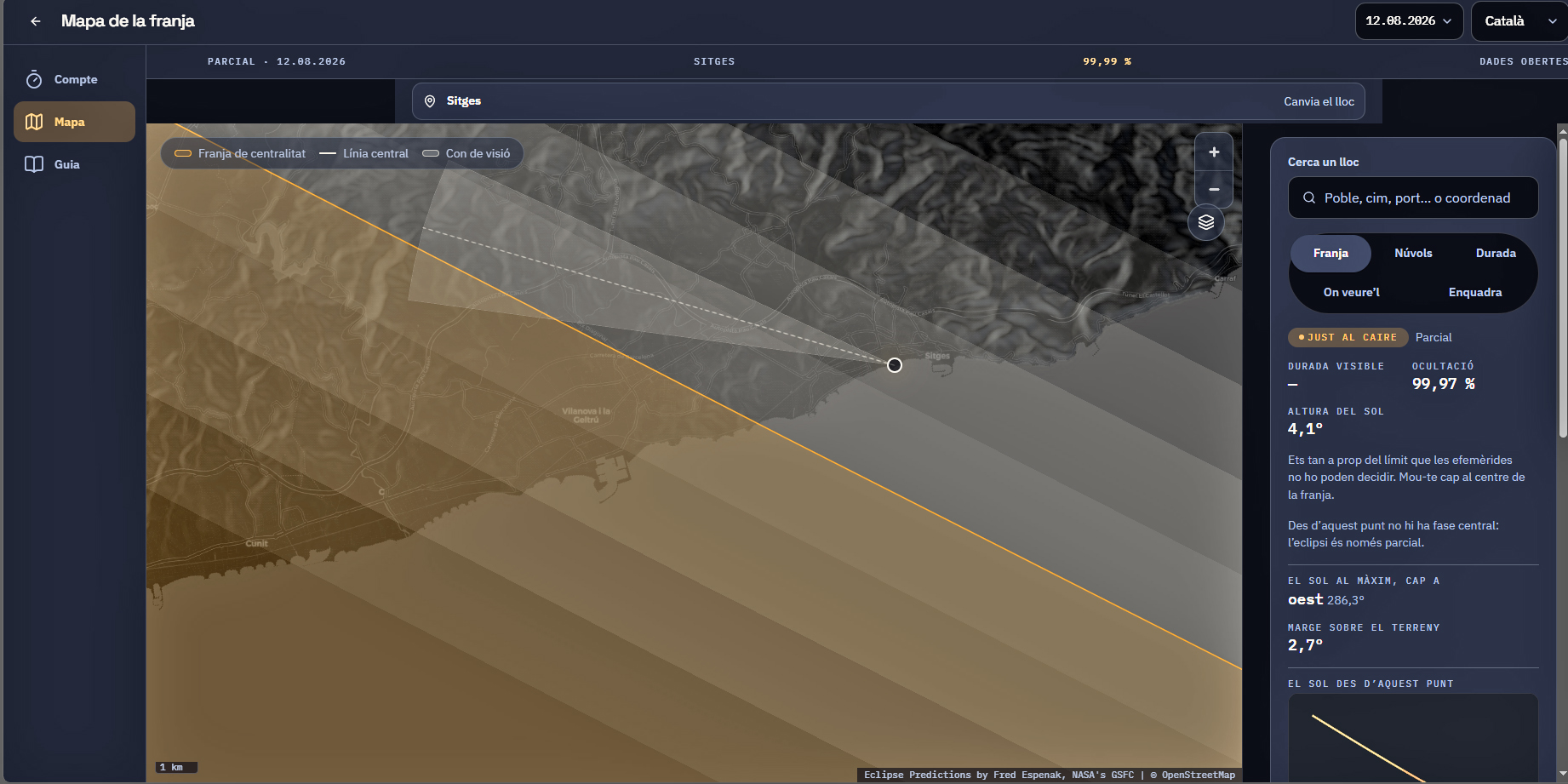Click the 99,99 % header value
The image size is (1568, 784).
1107,61
